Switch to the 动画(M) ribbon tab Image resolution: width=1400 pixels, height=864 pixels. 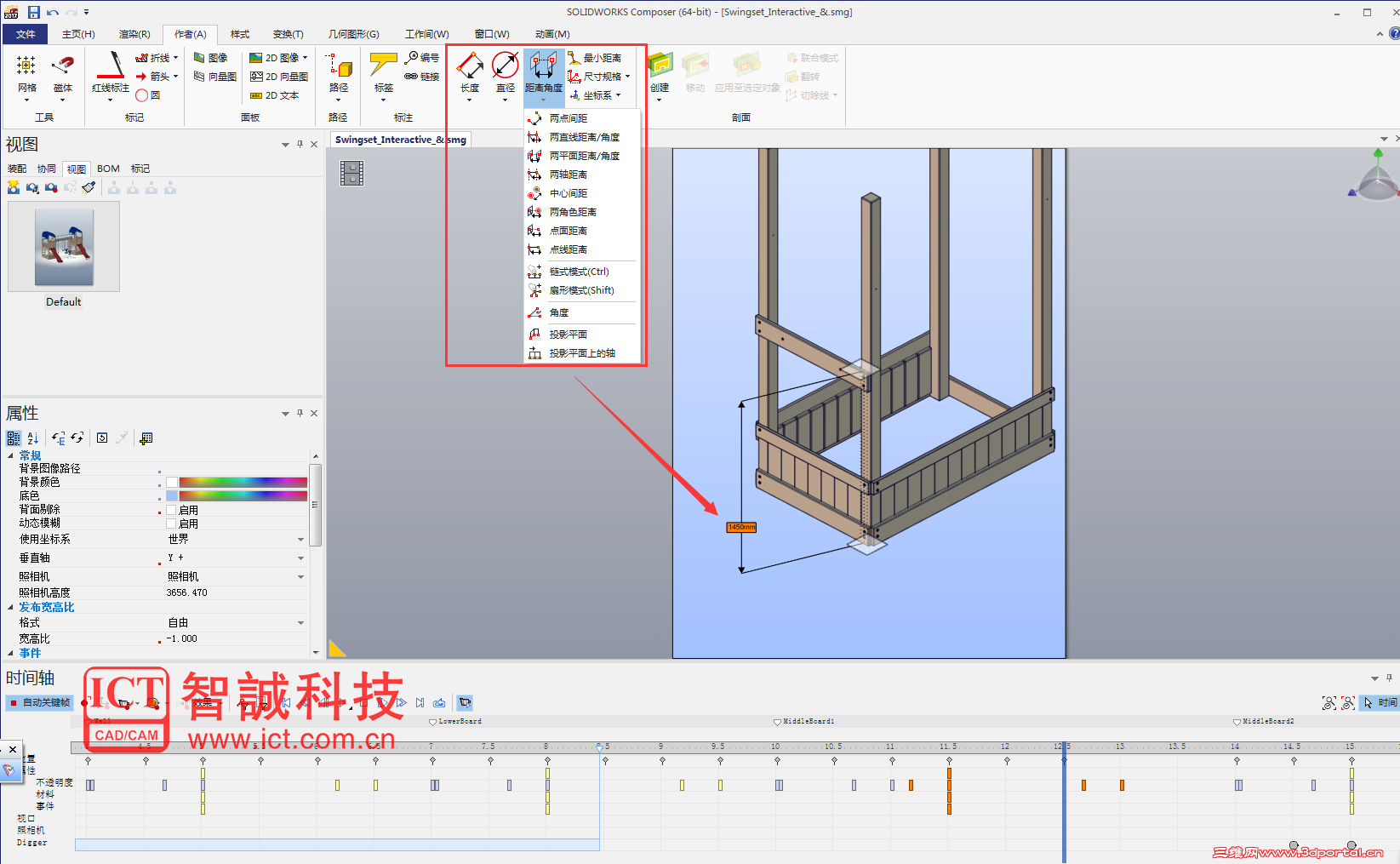point(552,34)
